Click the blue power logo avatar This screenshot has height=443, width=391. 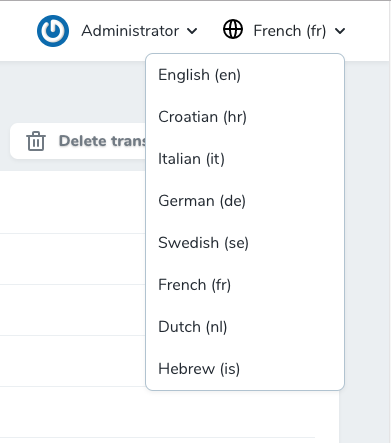coord(53,31)
